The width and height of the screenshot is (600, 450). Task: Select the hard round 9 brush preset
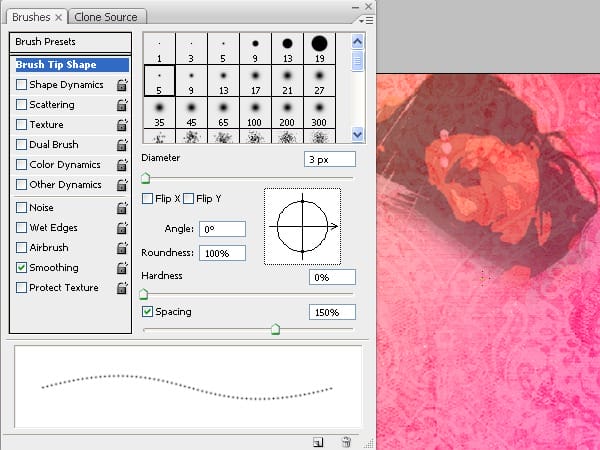(255, 49)
